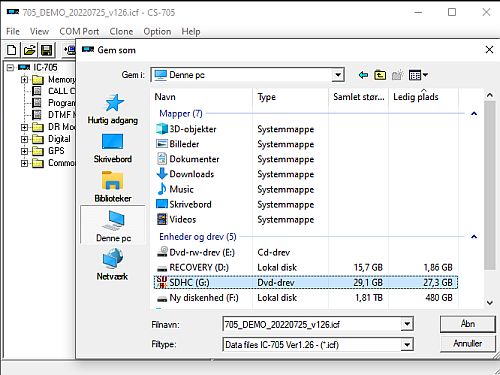Select Skrivebord in the places bar
The image size is (500, 375).
tap(113, 148)
